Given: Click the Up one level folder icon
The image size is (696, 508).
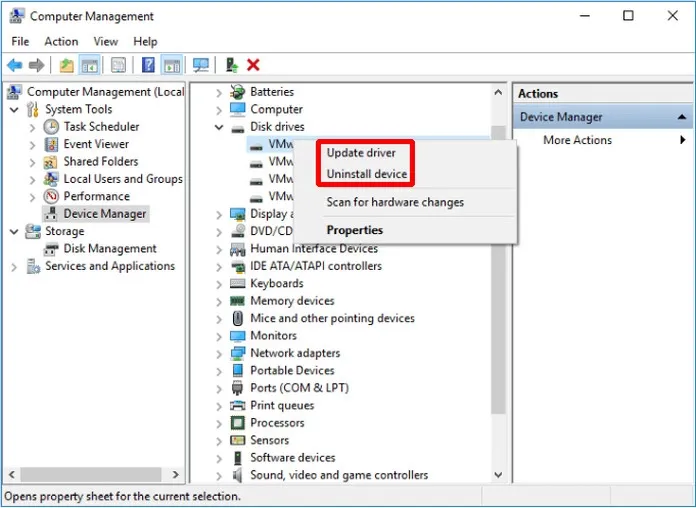Looking at the screenshot, I should tap(67, 66).
